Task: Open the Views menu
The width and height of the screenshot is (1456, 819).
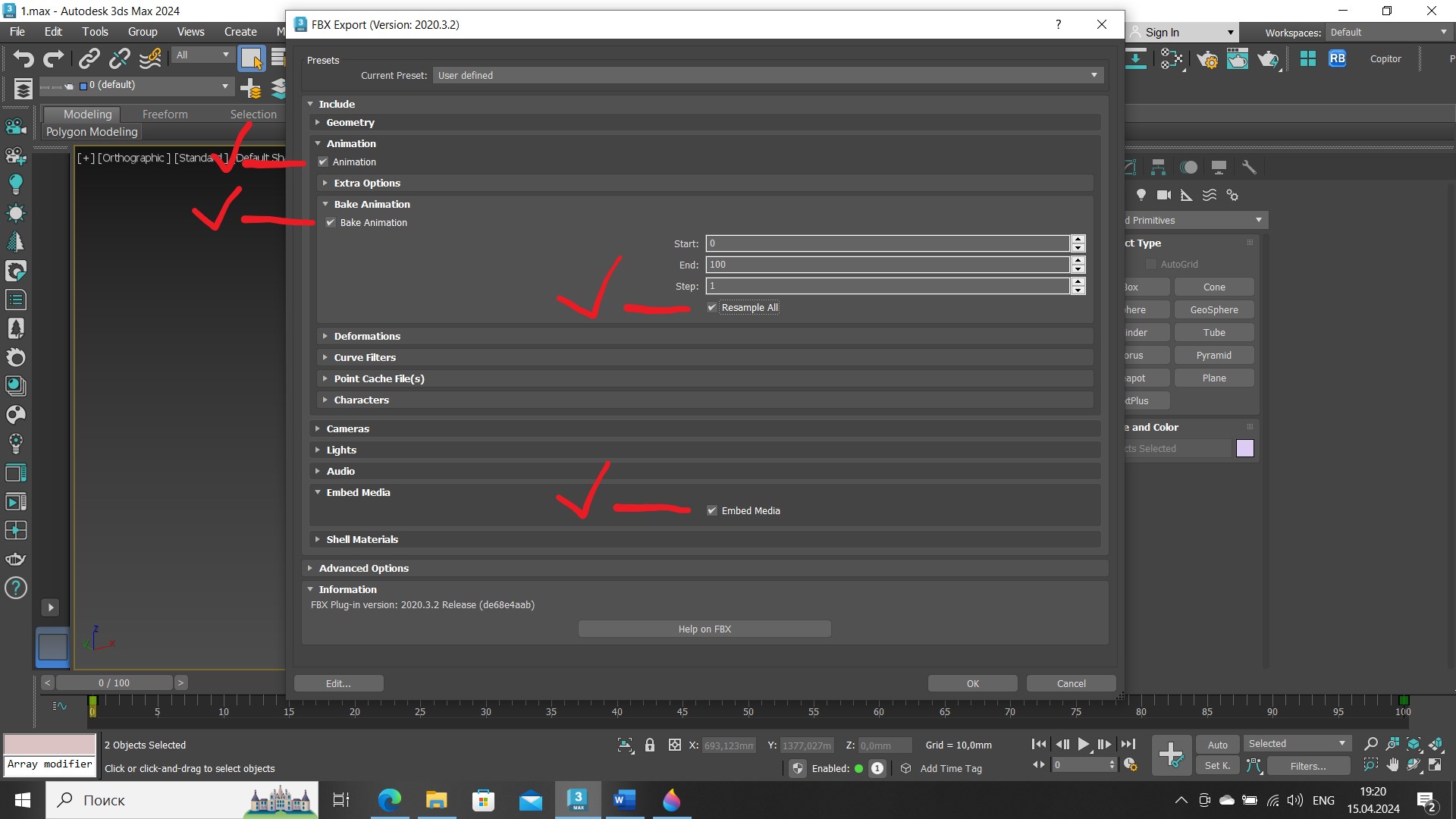Action: [190, 31]
